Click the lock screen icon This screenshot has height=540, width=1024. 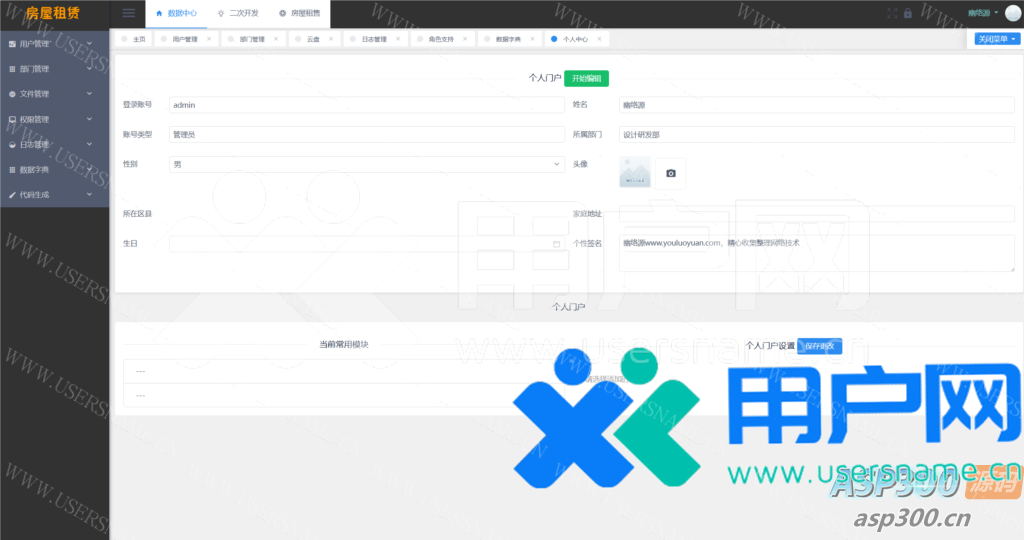coord(907,13)
